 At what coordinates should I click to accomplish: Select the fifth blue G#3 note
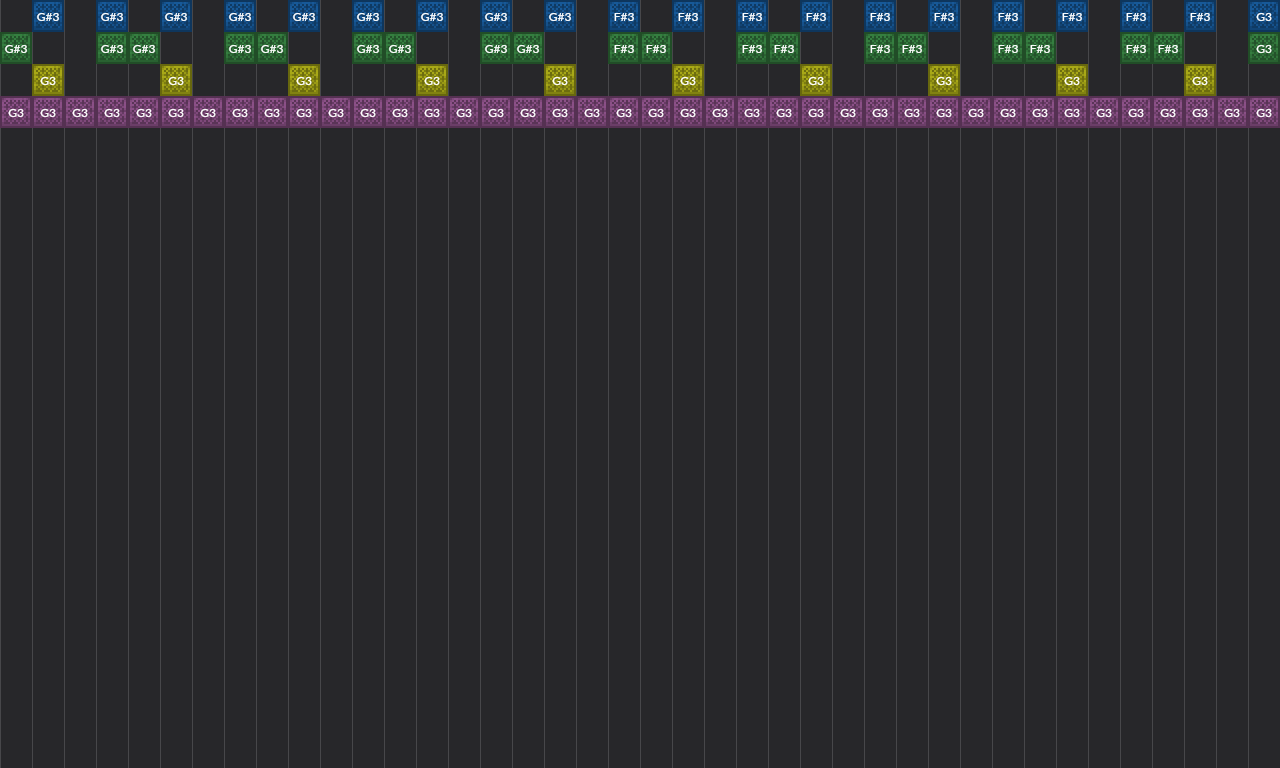click(x=303, y=16)
